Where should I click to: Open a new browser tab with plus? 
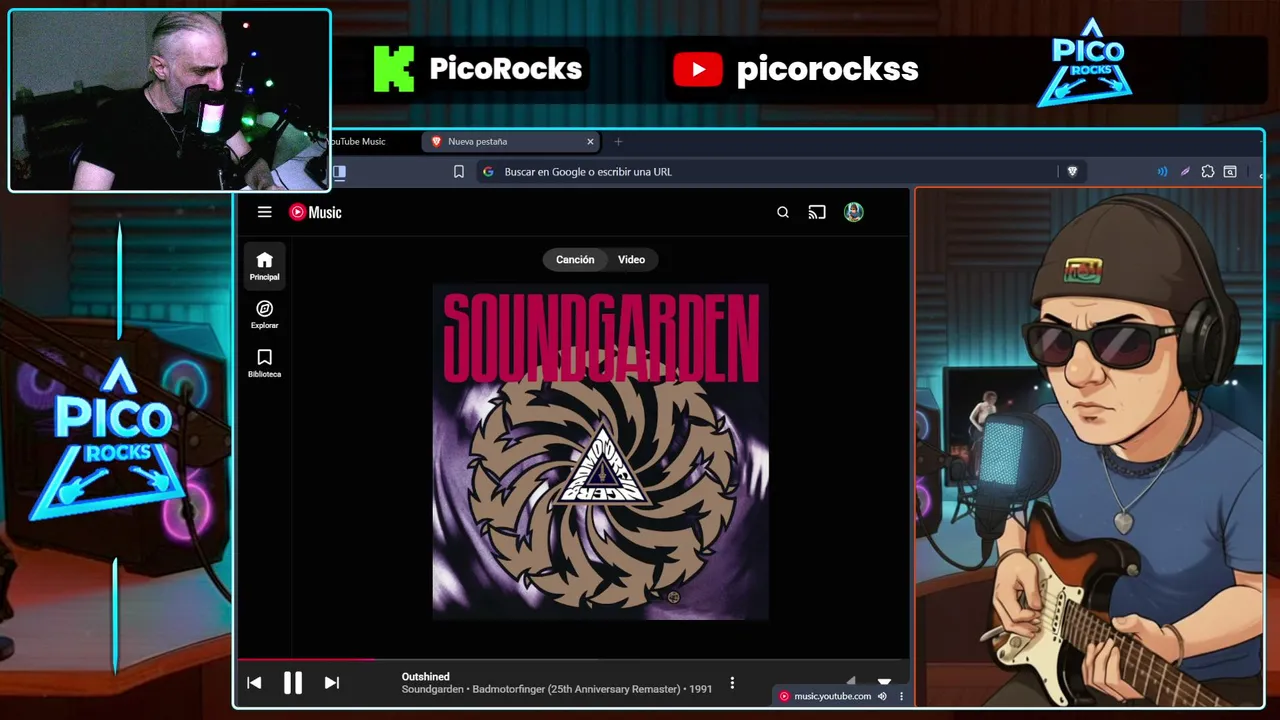click(x=618, y=142)
